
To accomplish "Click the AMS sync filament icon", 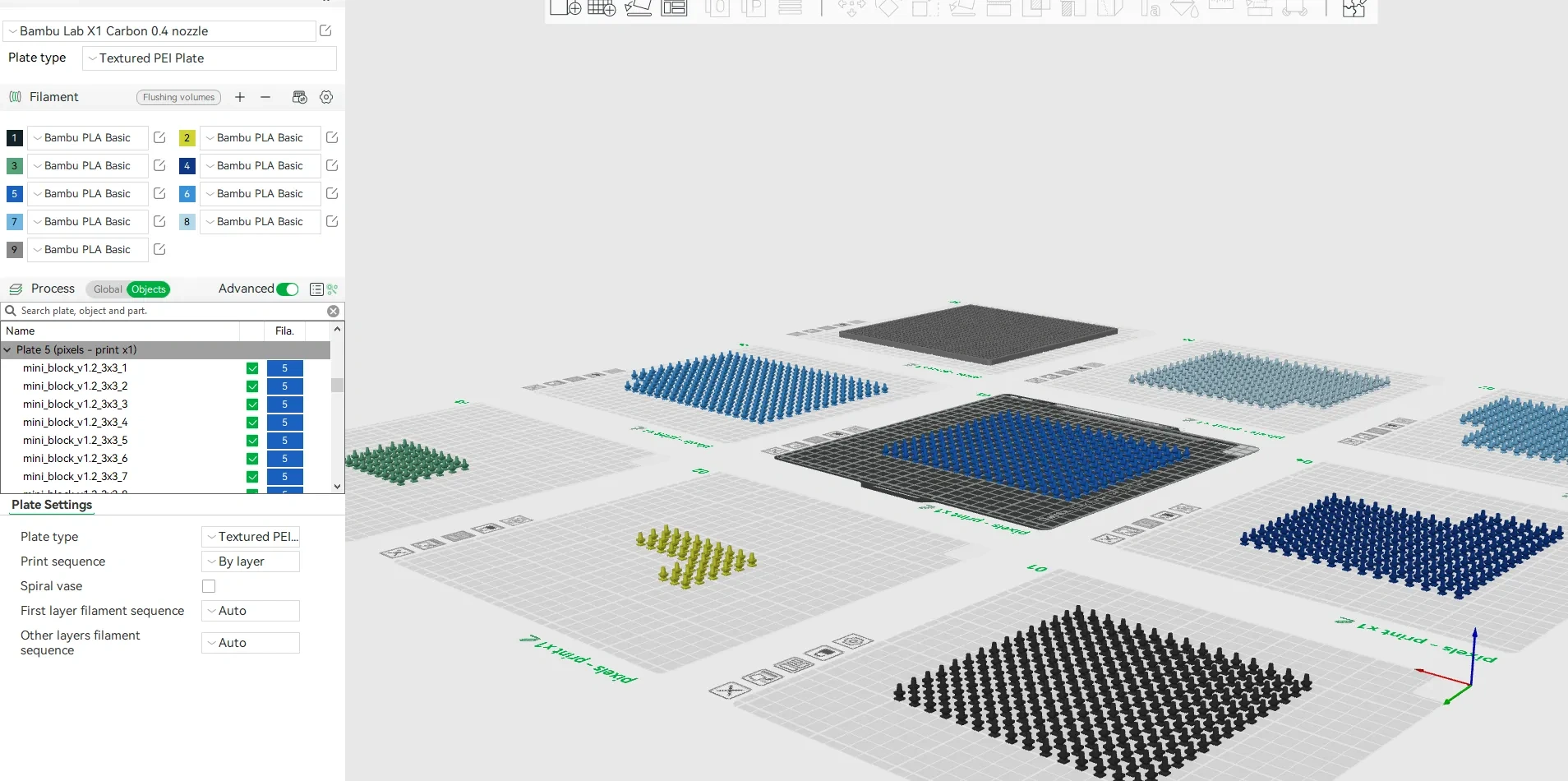I will coord(300,97).
